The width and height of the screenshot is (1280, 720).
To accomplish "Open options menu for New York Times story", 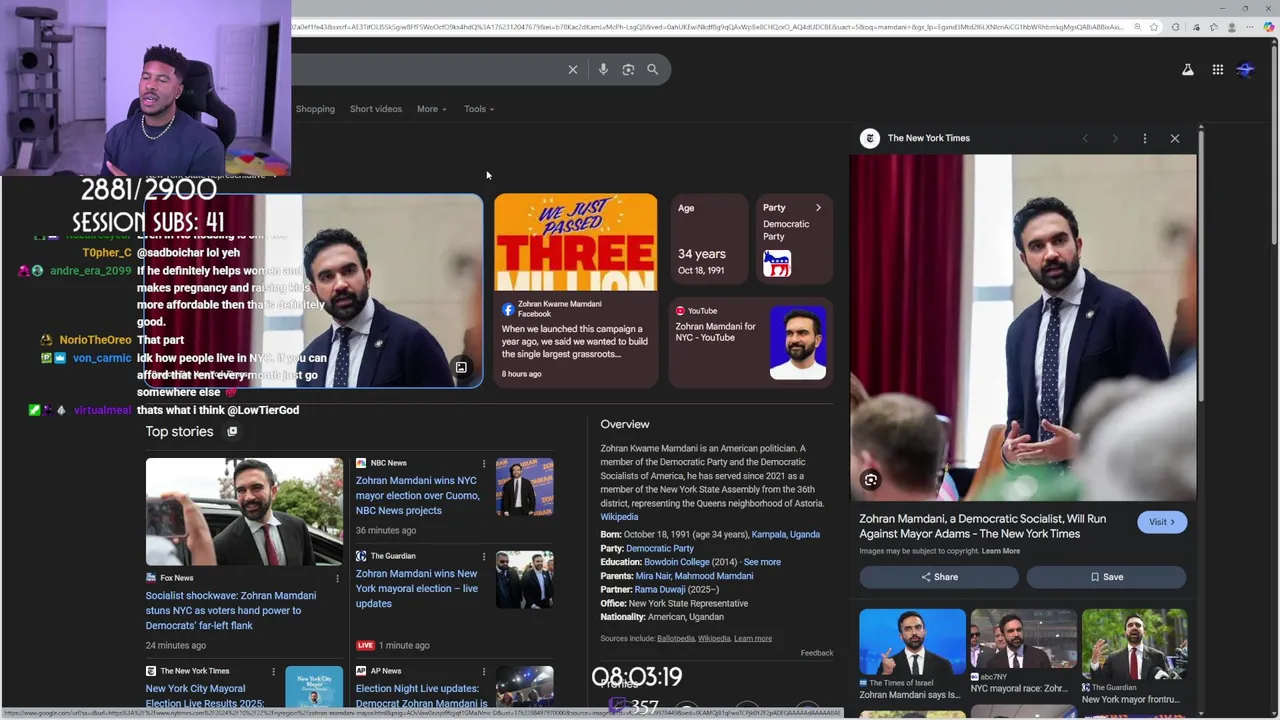I will click(x=274, y=671).
